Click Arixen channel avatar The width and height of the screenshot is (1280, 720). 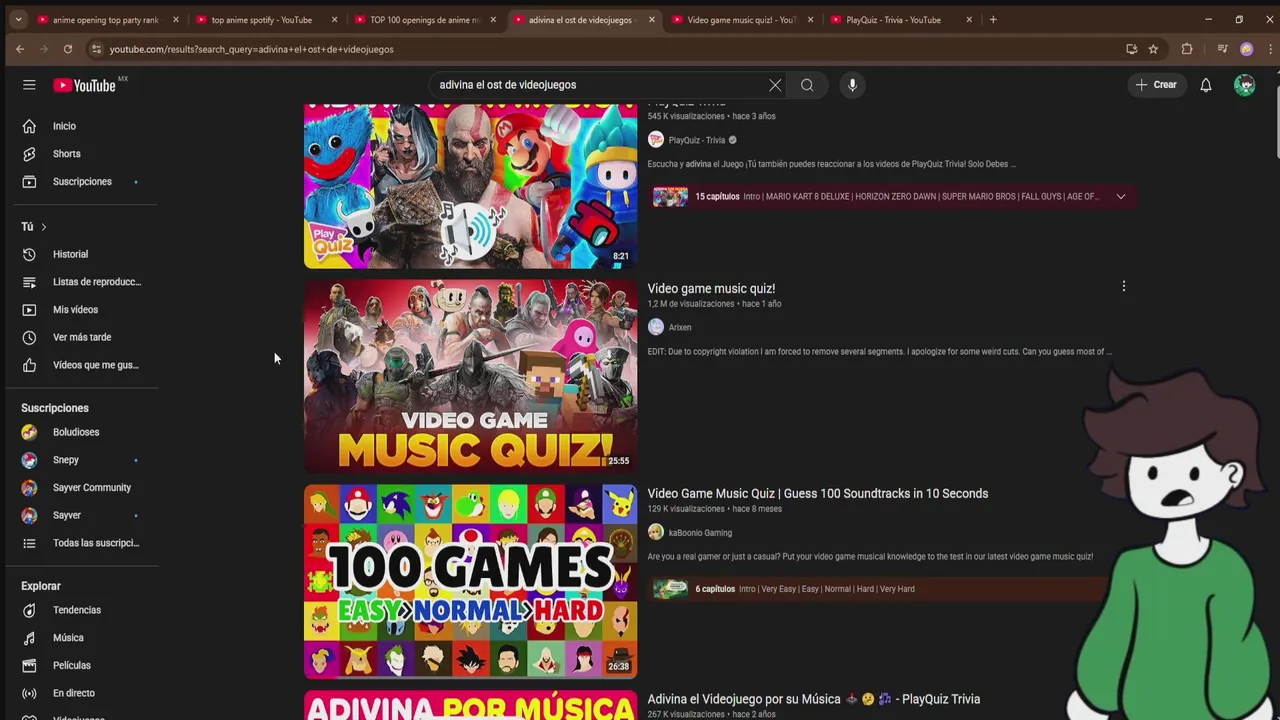point(656,327)
